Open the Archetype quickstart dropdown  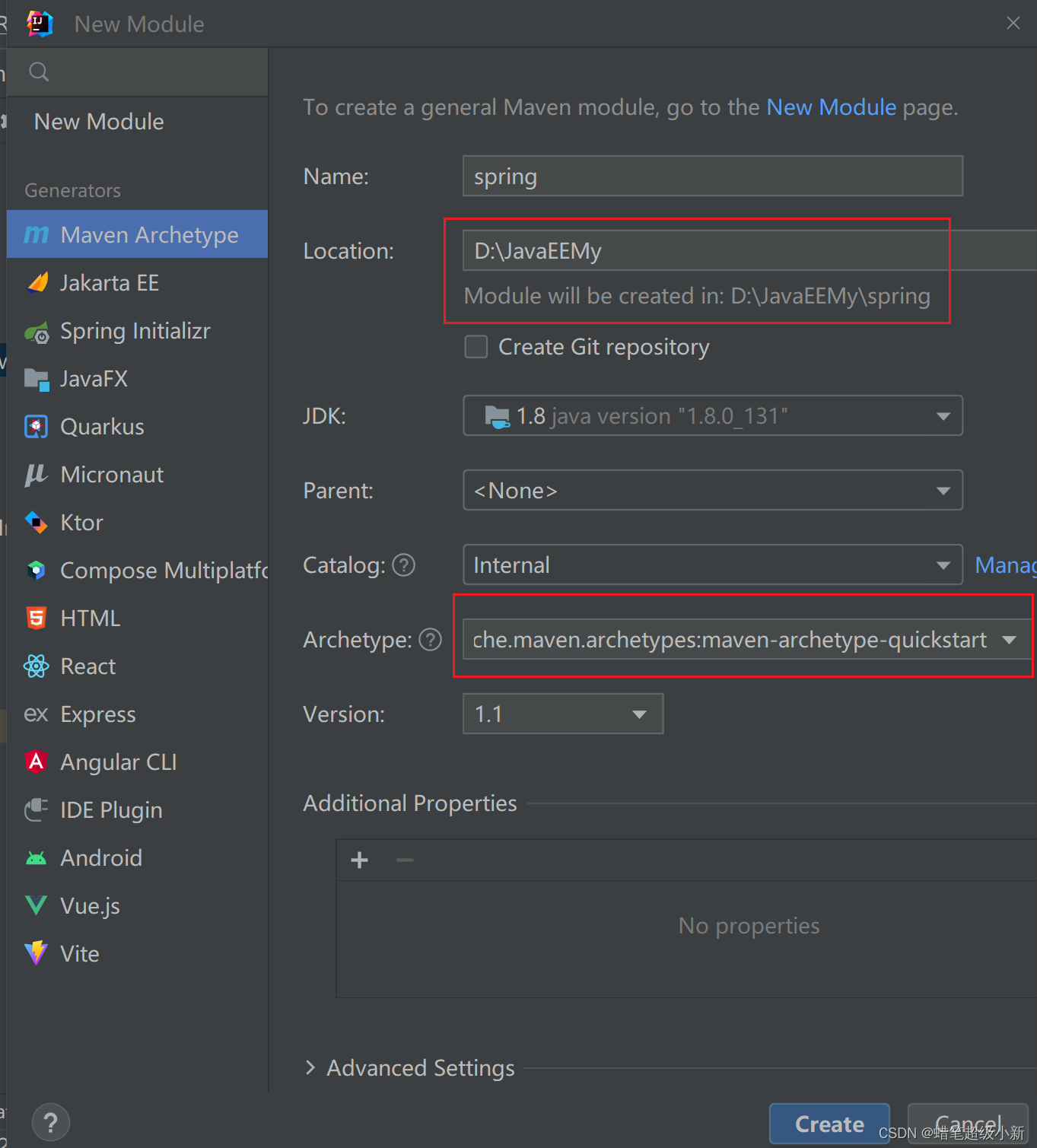(x=746, y=639)
